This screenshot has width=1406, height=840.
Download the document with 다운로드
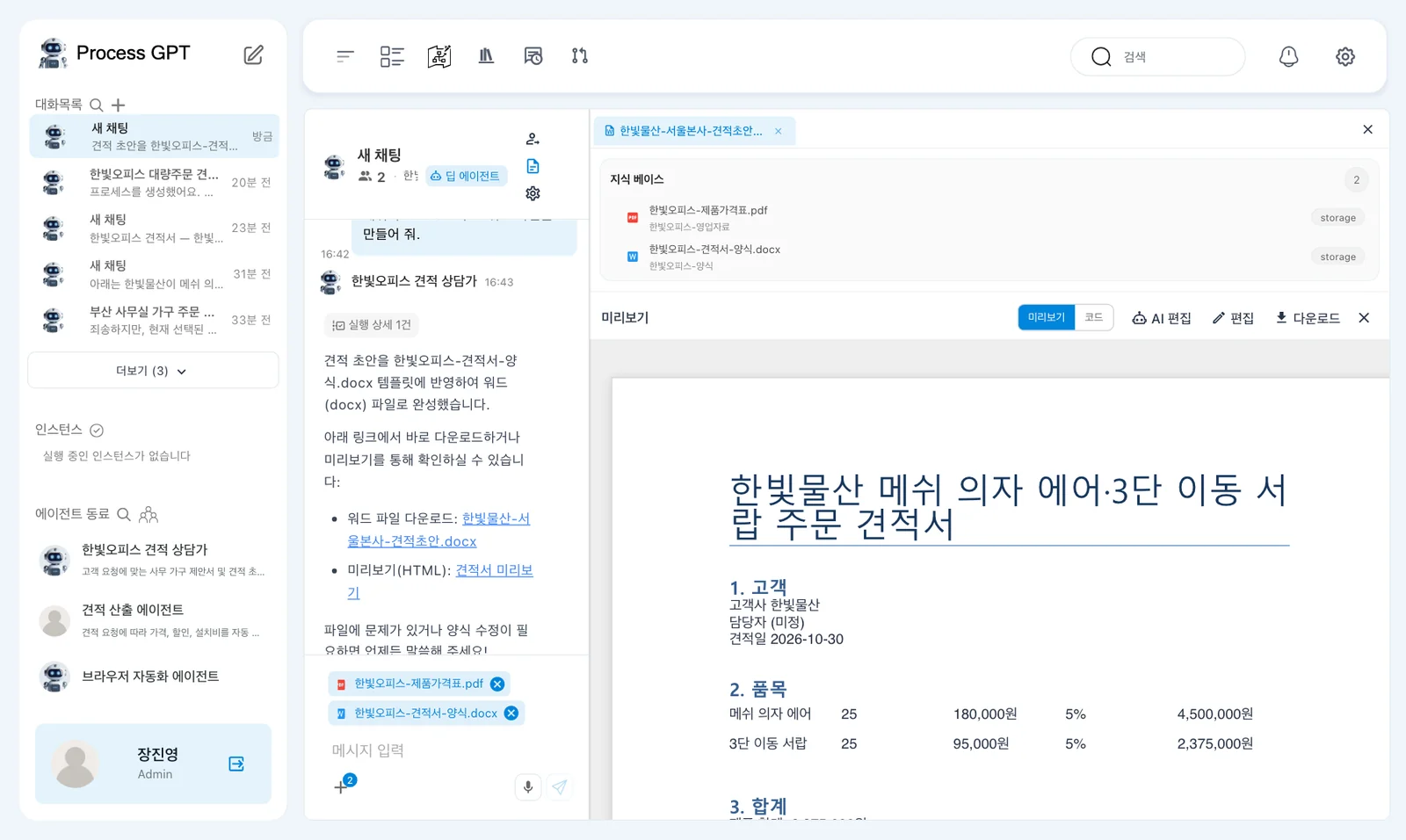click(x=1308, y=318)
